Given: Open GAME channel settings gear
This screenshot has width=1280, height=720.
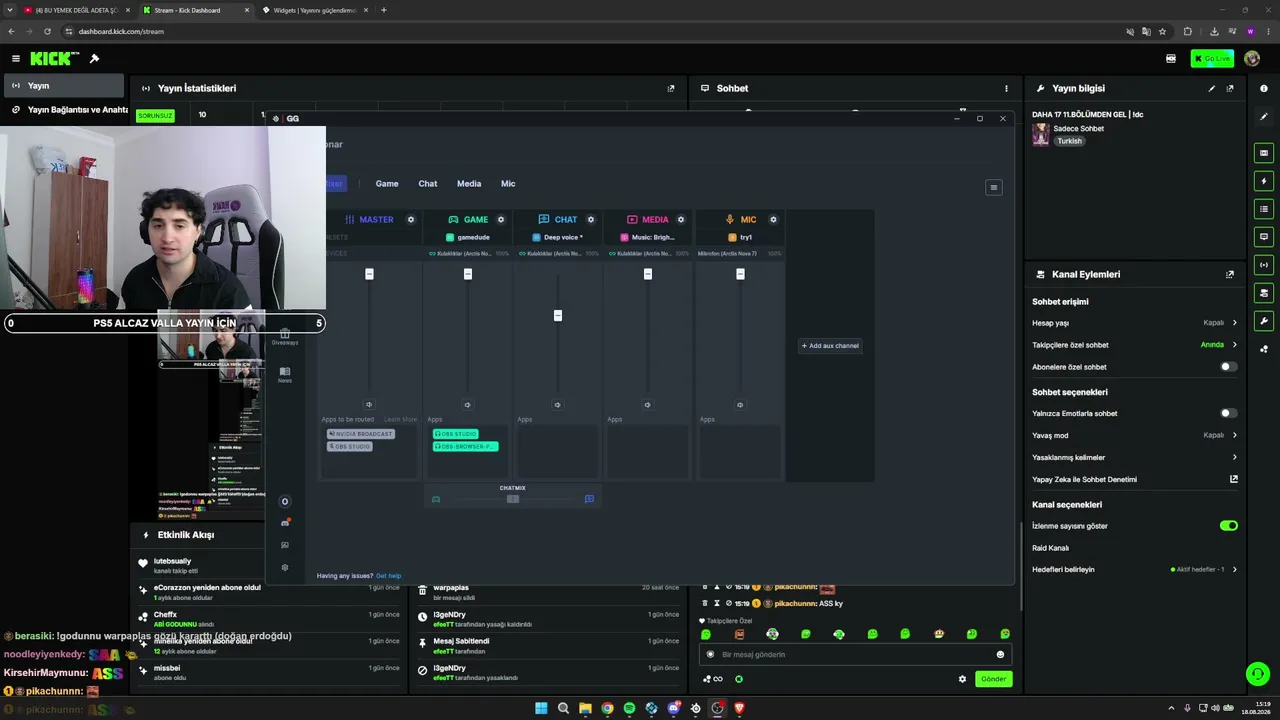Looking at the screenshot, I should [501, 220].
